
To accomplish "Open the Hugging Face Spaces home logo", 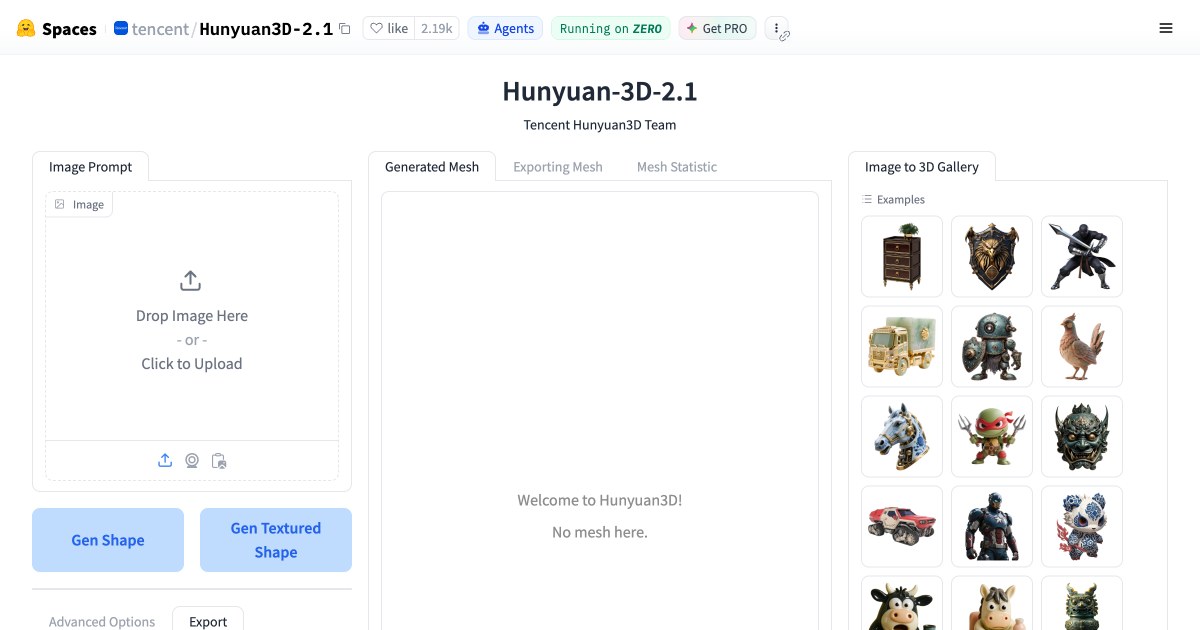I will tap(56, 28).
